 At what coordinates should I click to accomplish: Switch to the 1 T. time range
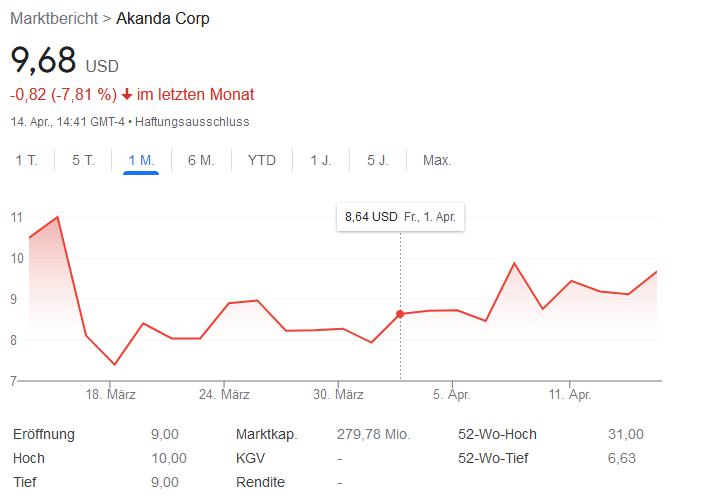[26, 160]
